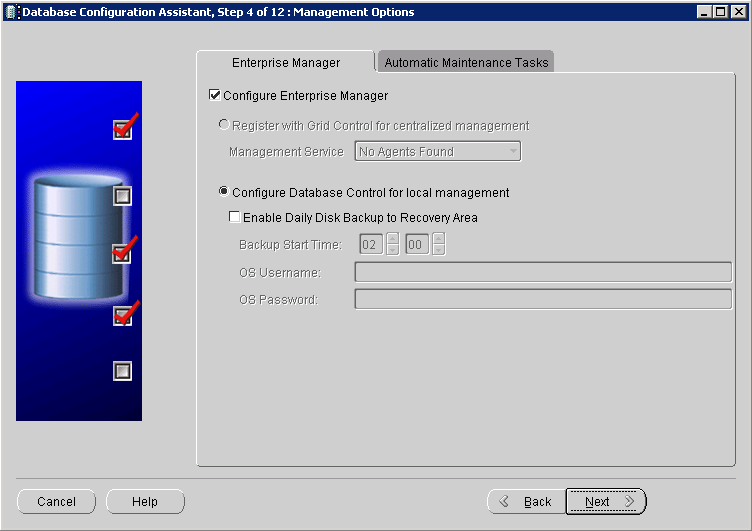Select Register with Grid Control radio button
Viewport: 752px width, 531px height.
coord(223,125)
